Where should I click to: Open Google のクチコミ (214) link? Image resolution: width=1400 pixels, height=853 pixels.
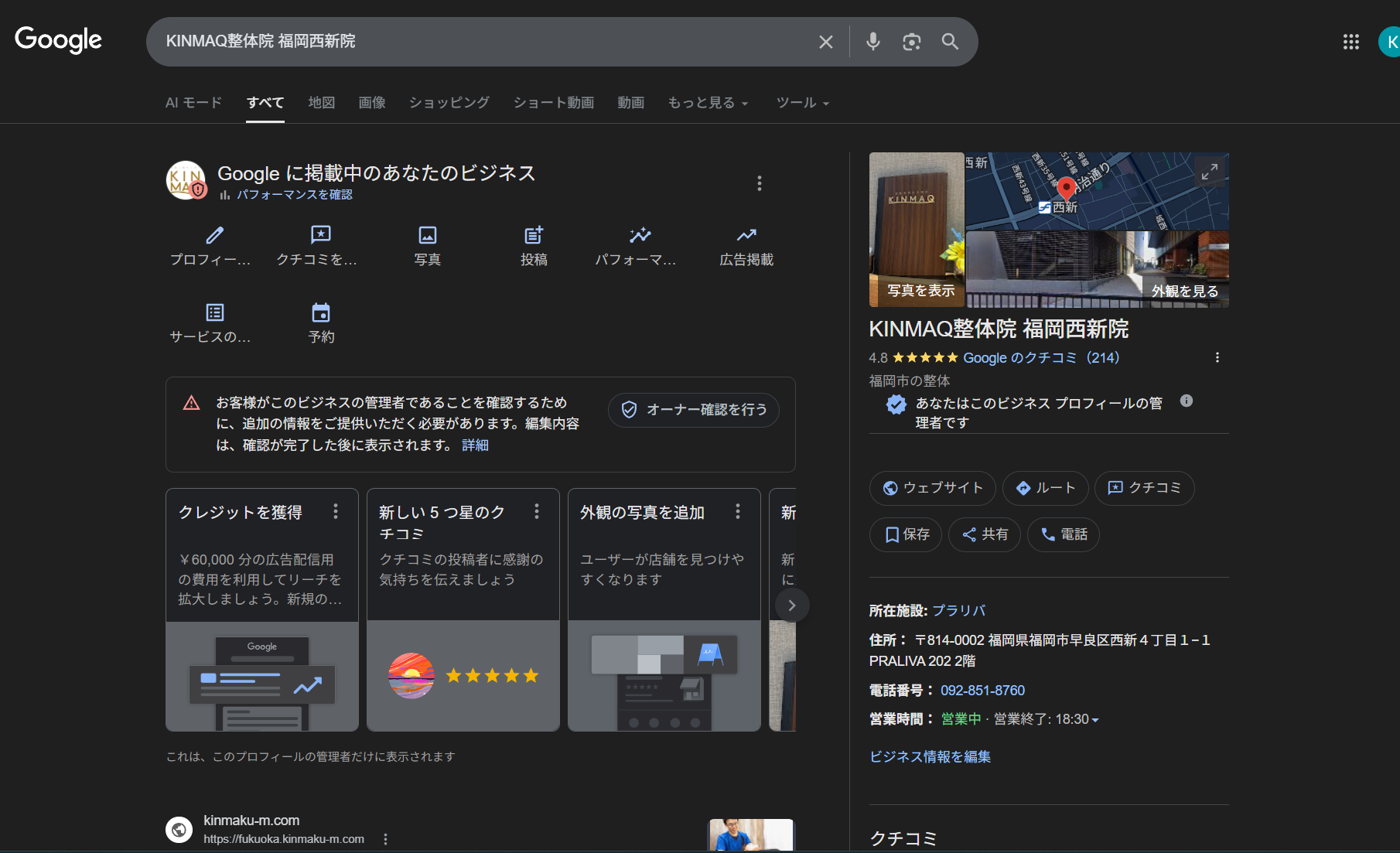(1041, 358)
